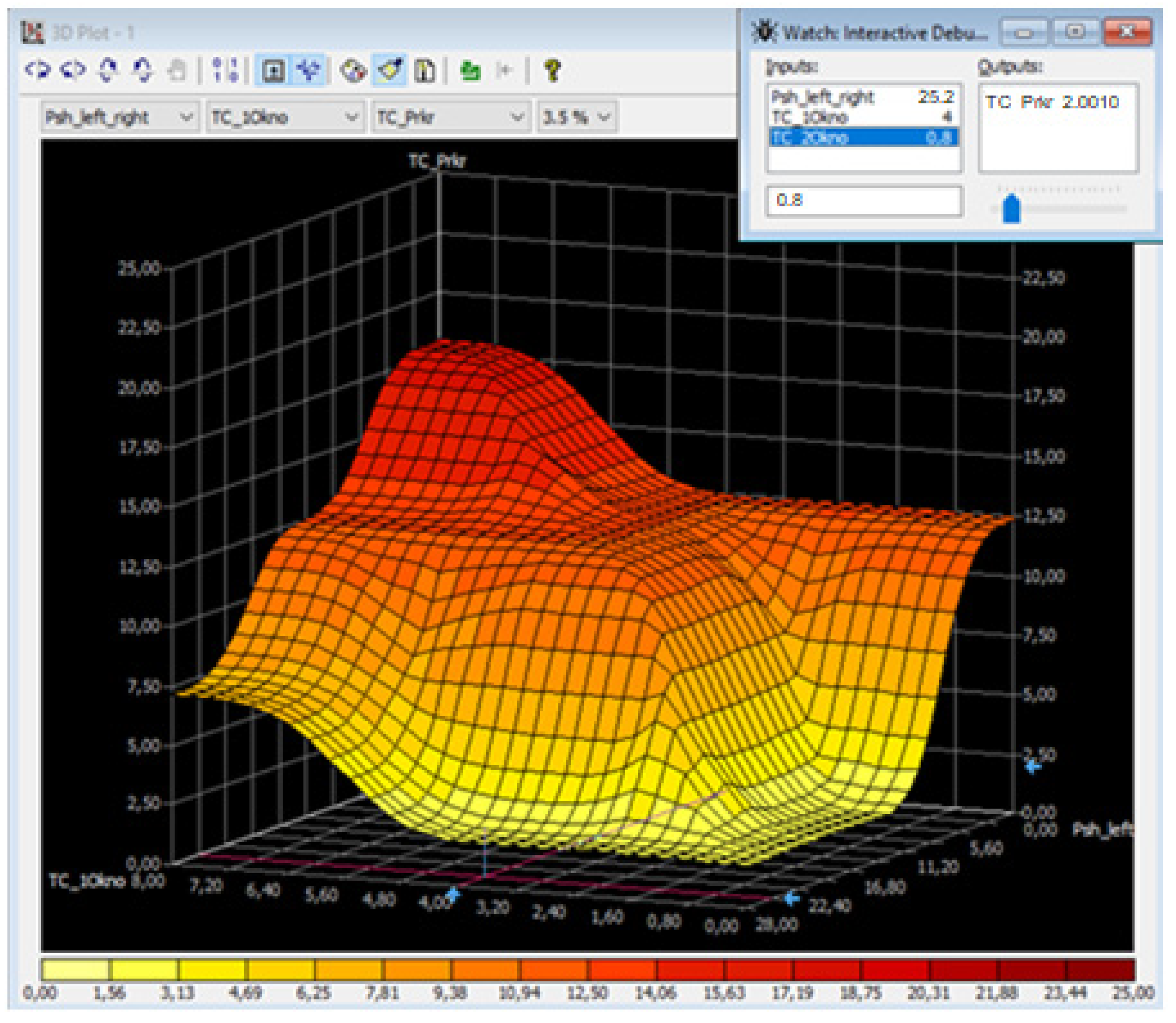The image size is (1176, 1023).
Task: Open the color palette icon
Action: [x=353, y=71]
